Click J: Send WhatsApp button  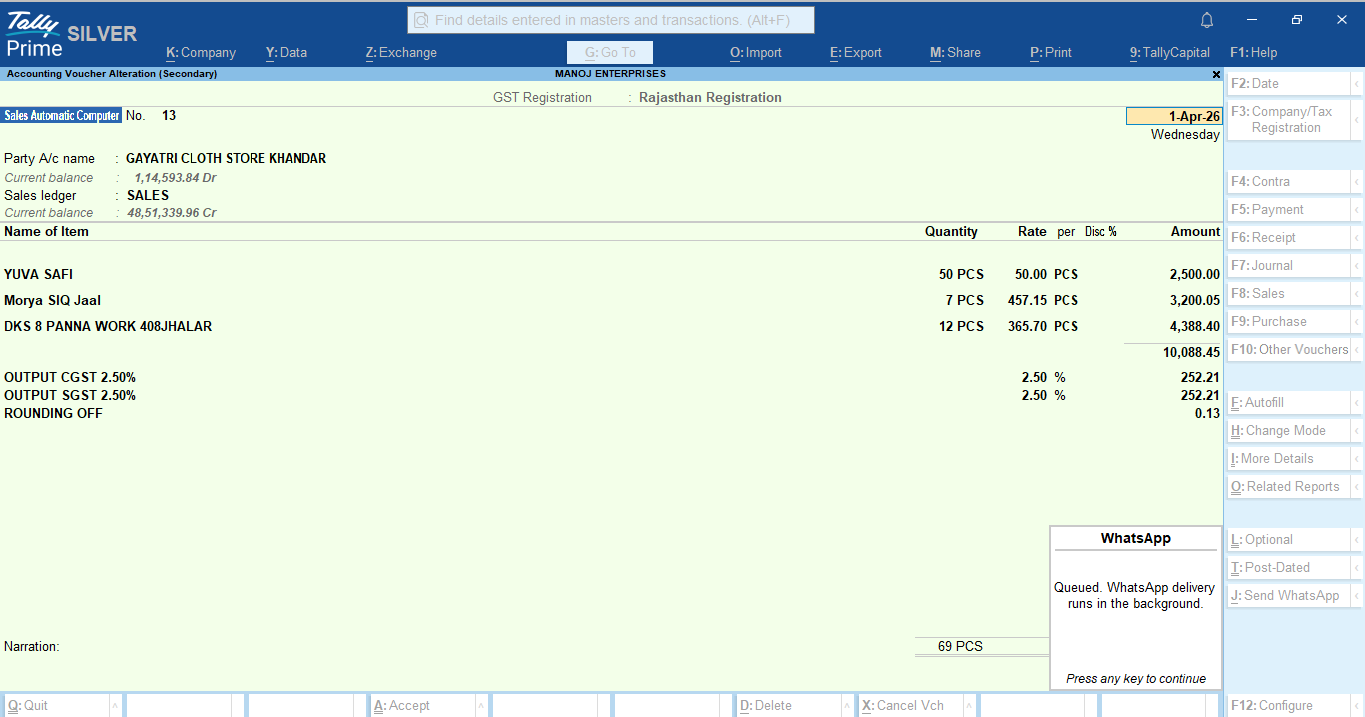coord(1288,596)
